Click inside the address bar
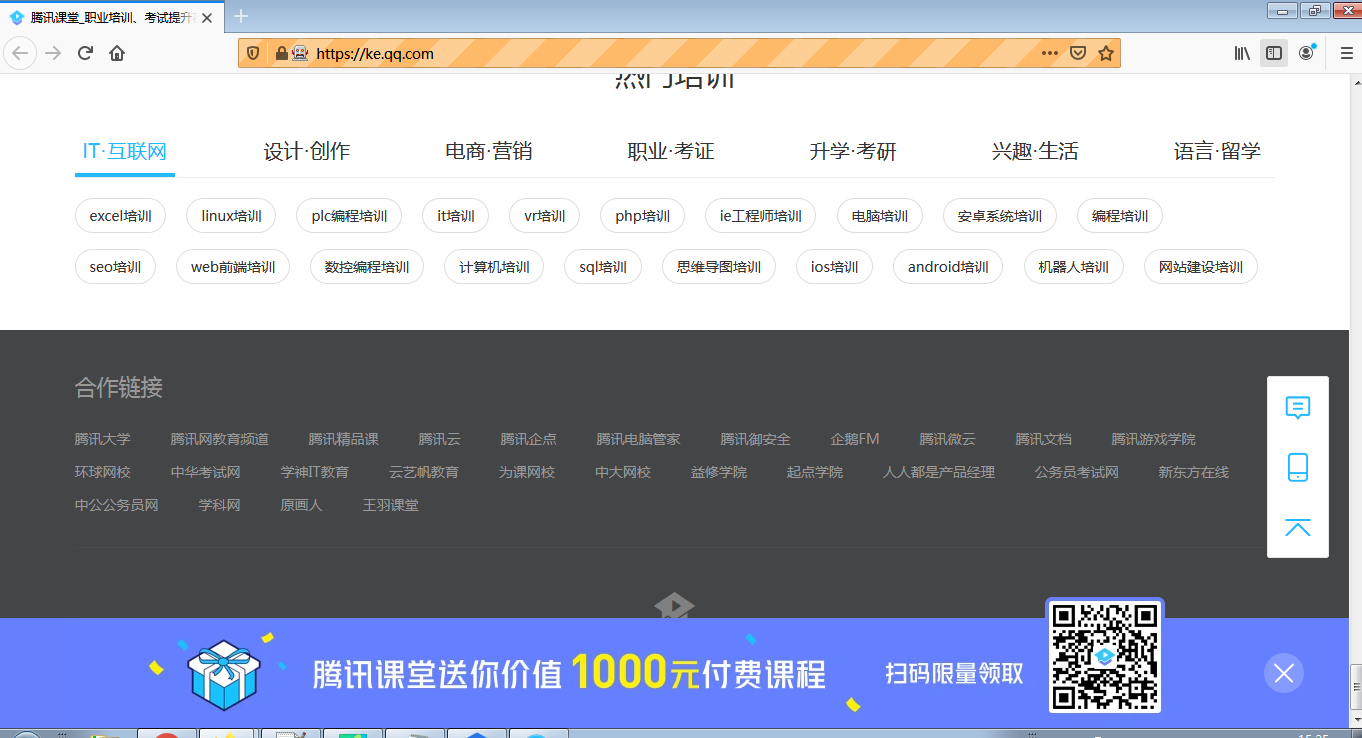The width and height of the screenshot is (1362, 738). 600,53
